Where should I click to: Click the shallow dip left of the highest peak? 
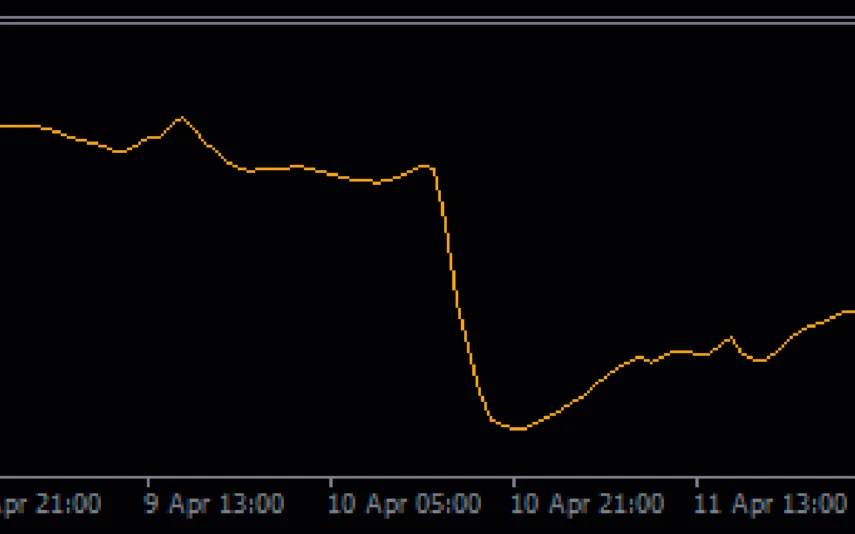coord(120,151)
